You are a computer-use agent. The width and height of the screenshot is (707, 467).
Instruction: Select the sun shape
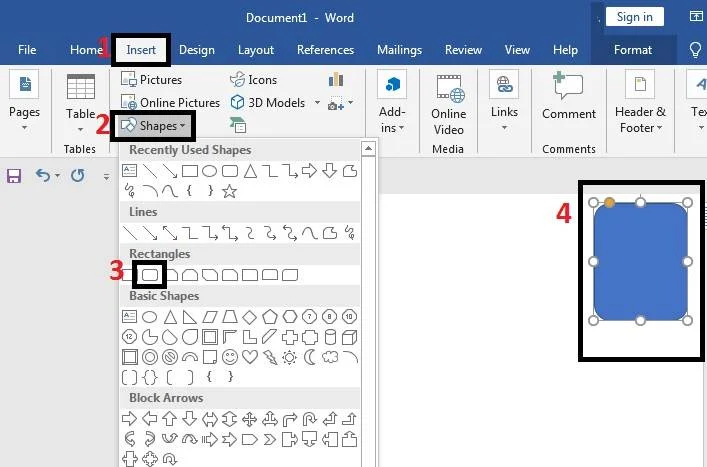289,357
